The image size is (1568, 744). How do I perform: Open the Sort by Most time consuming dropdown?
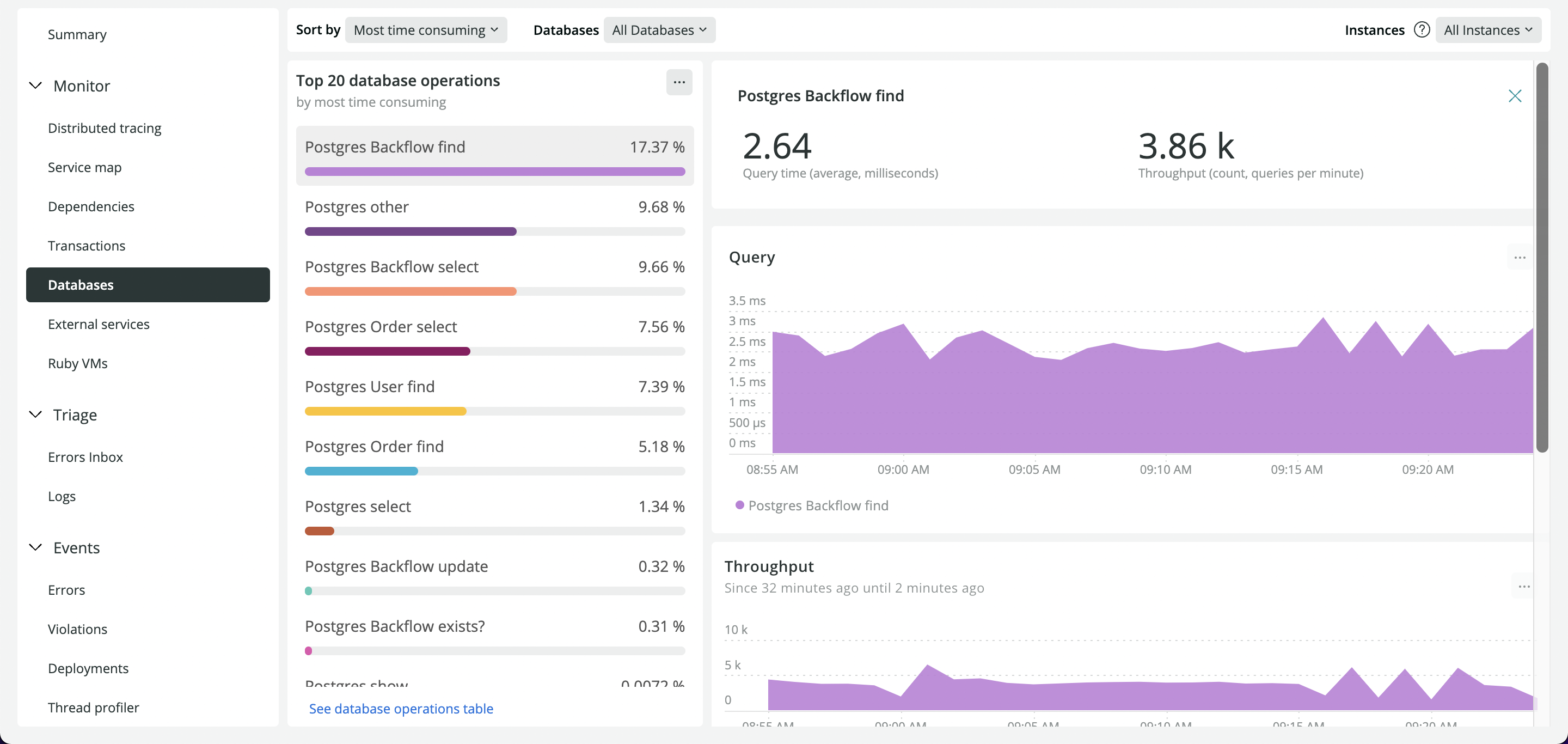tap(425, 30)
